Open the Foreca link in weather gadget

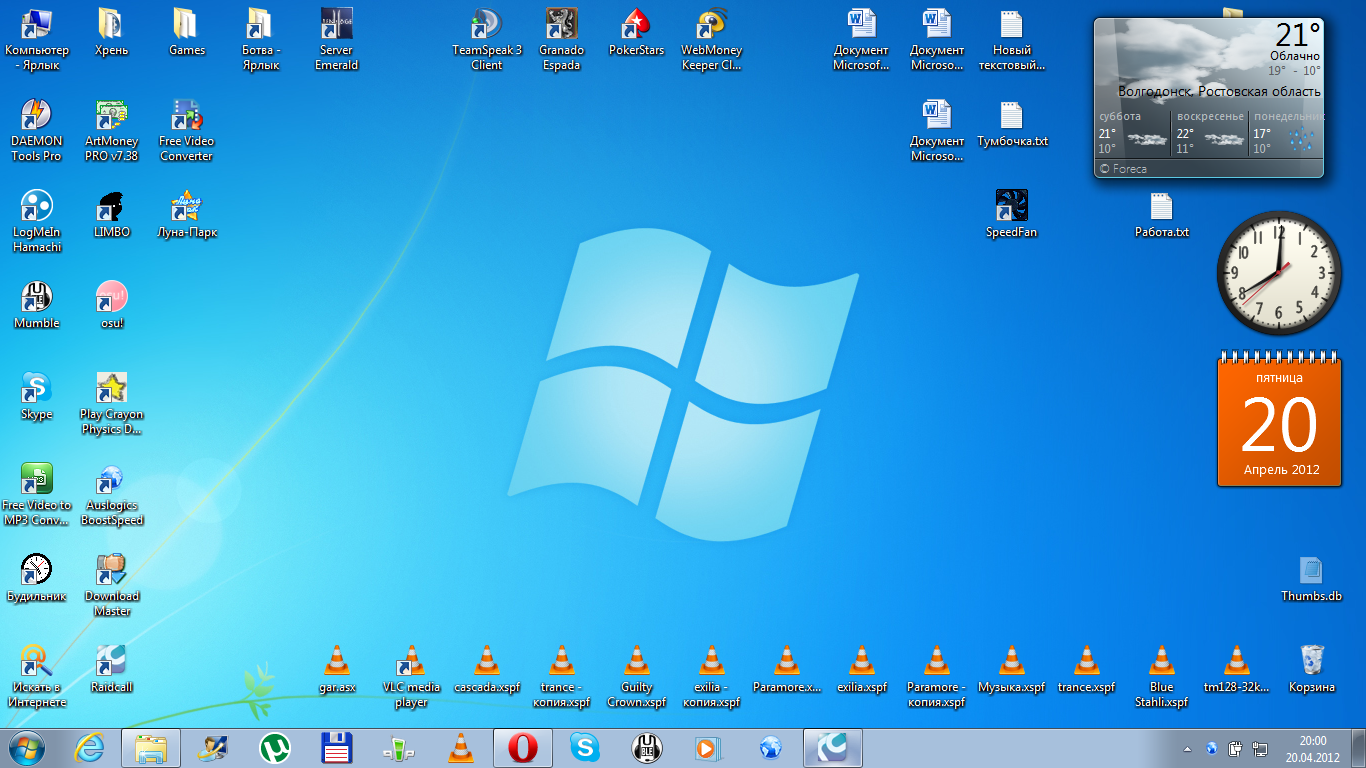tap(1123, 169)
